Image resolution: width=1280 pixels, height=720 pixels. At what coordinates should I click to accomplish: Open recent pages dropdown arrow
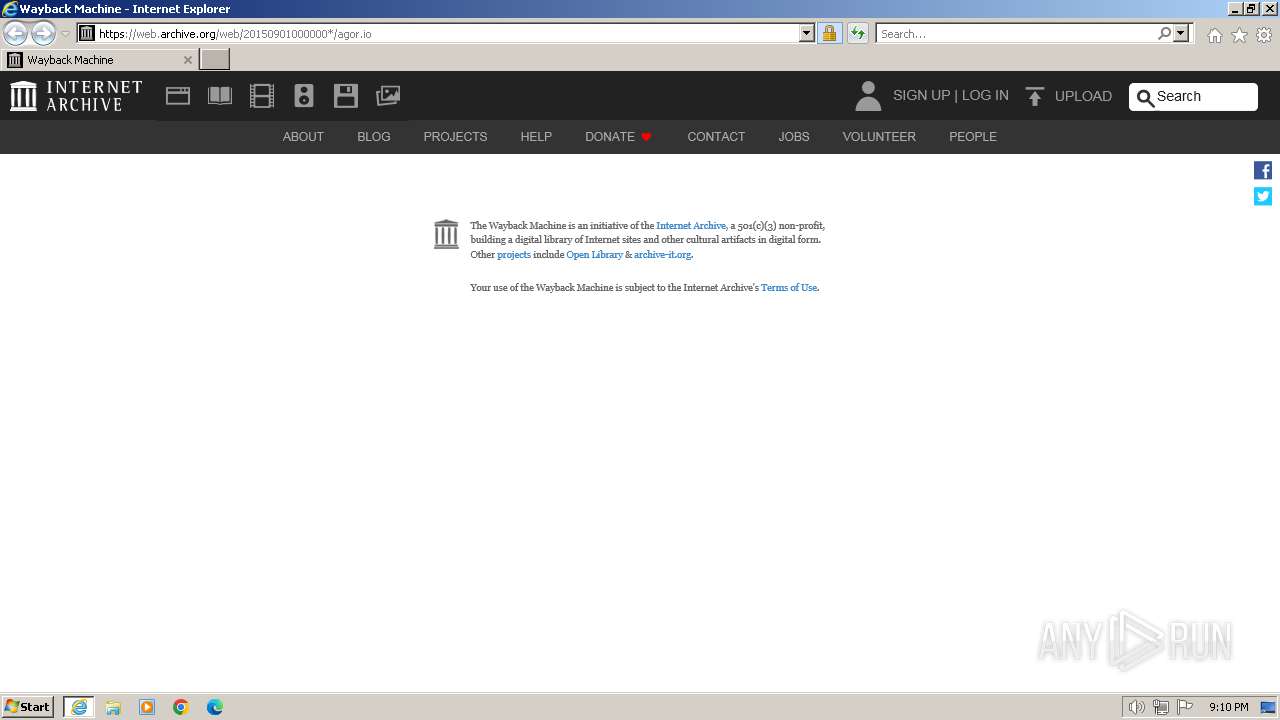[65, 34]
